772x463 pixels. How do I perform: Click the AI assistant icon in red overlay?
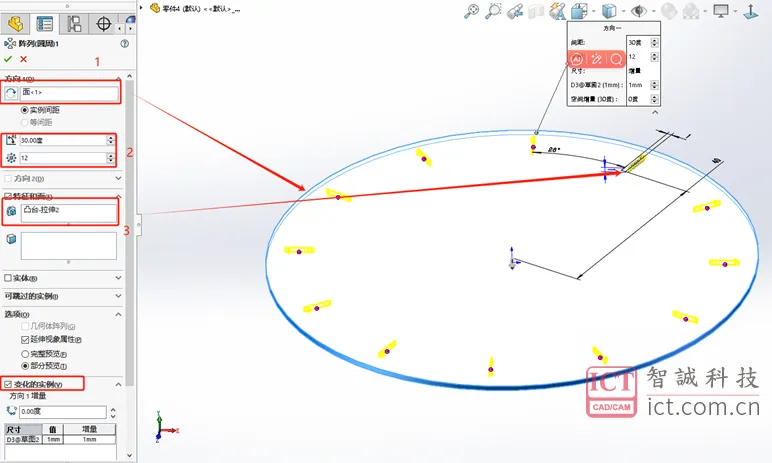(577, 60)
